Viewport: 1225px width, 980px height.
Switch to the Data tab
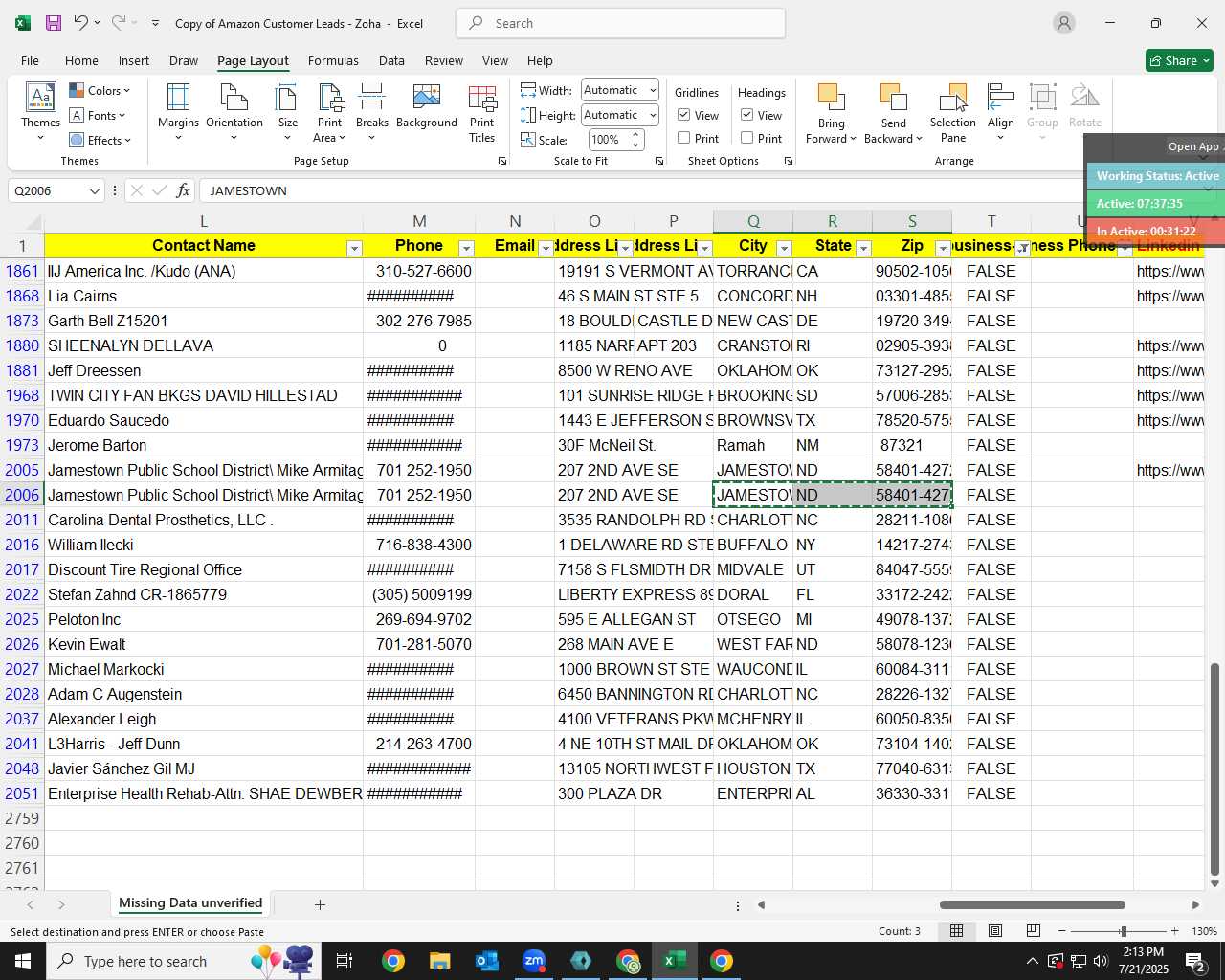point(391,60)
